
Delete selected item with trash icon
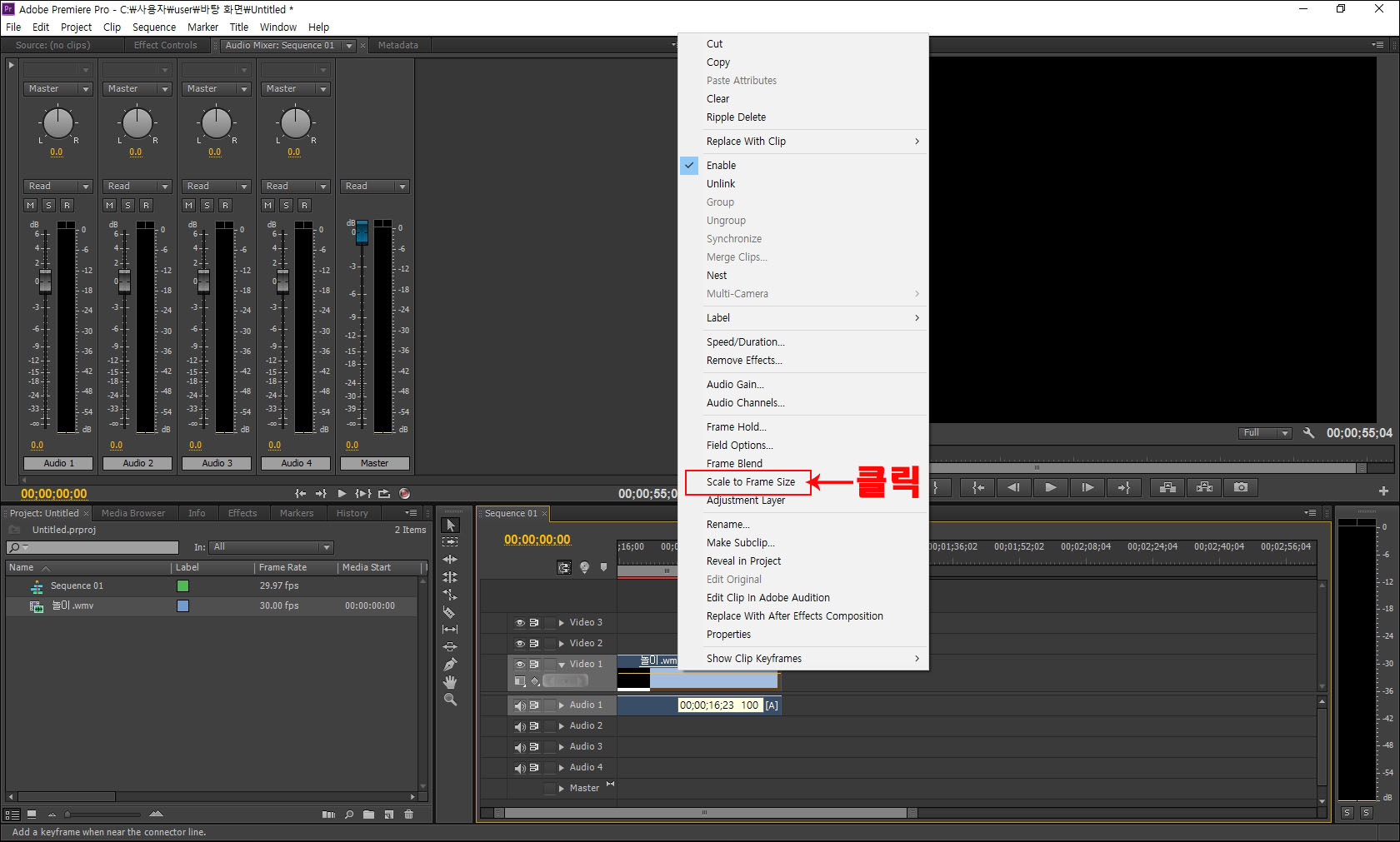[408, 815]
